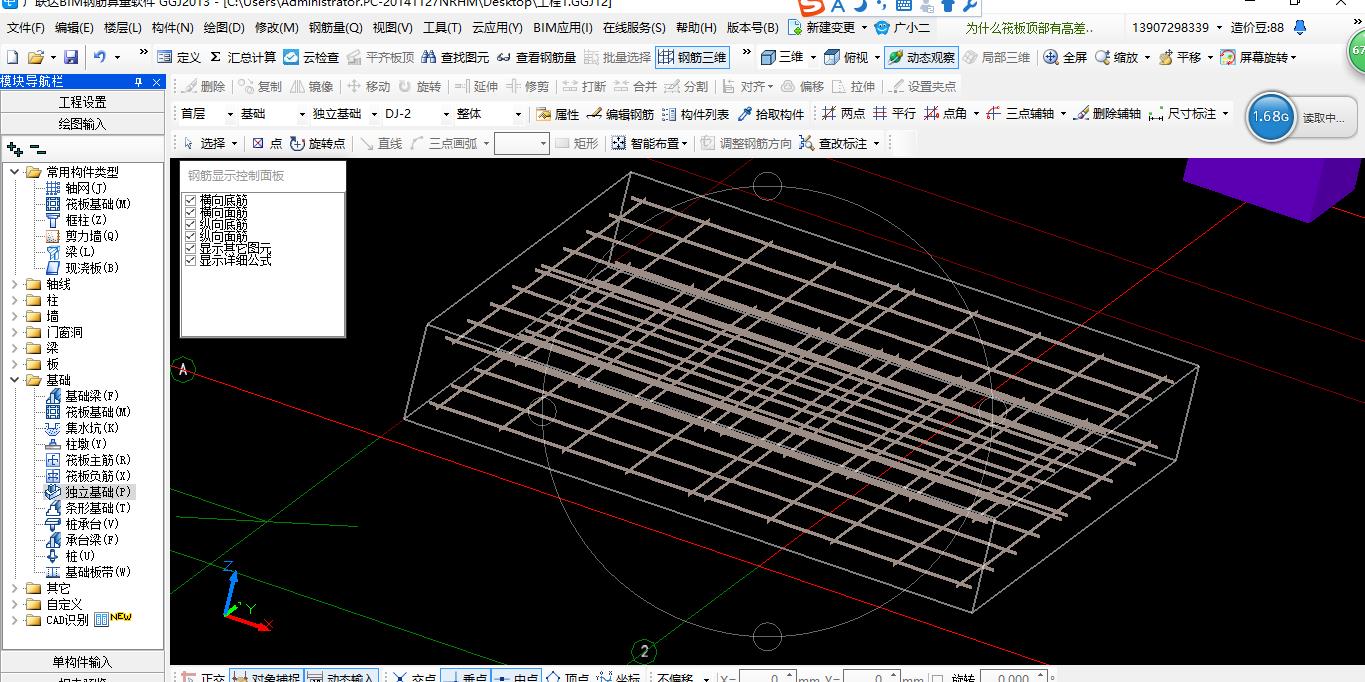Open 钢筋量(Q) menu
The height and width of the screenshot is (682, 1365).
335,28
